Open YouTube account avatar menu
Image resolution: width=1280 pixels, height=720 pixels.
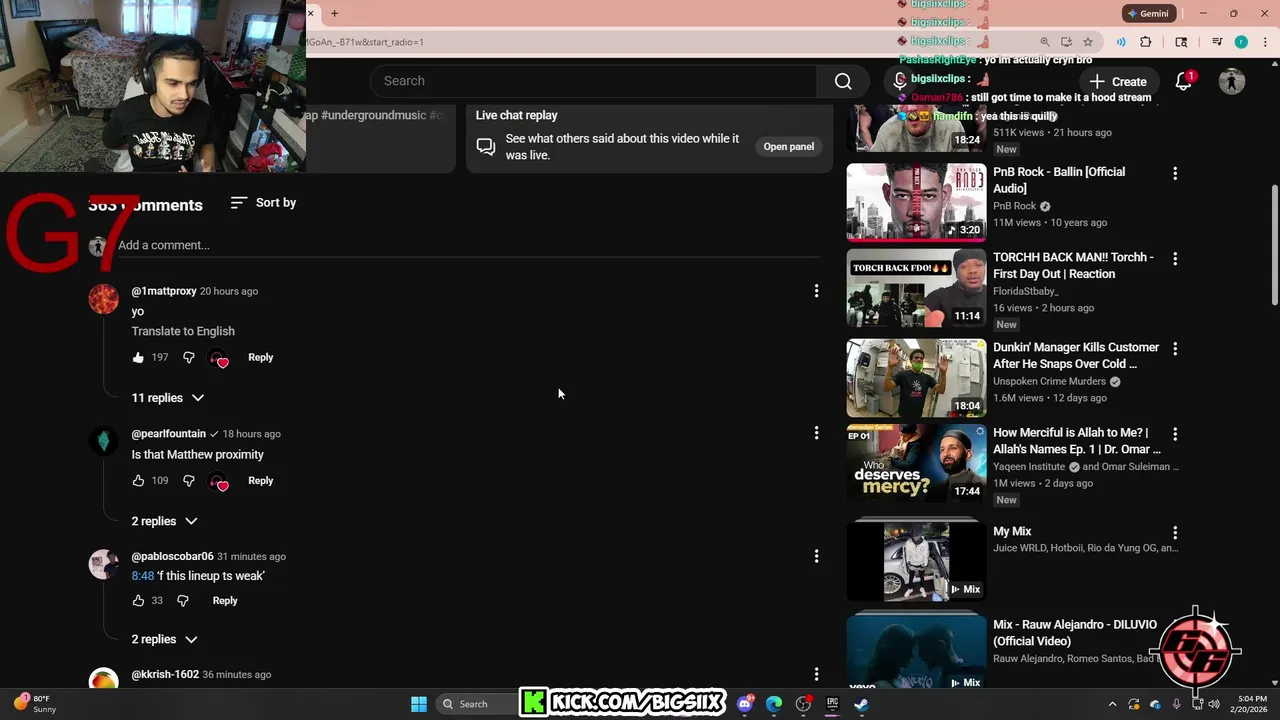pyautogui.click(x=1232, y=82)
